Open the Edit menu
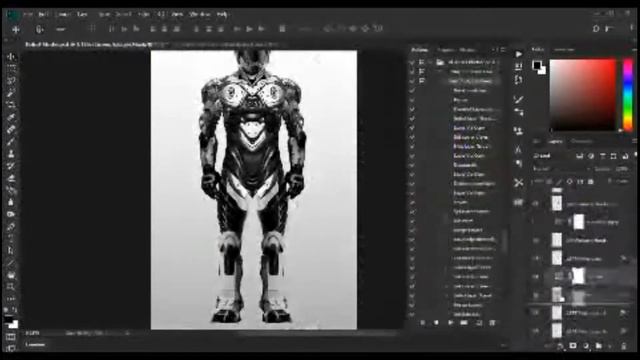 [x=43, y=14]
